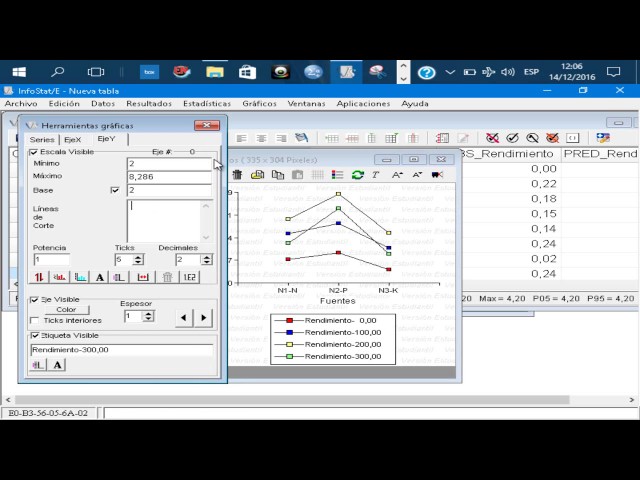This screenshot has width=640, height=480.
Task: Click the L icon below the Rendimiento-300,00 label field
Action: pyautogui.click(x=38, y=365)
